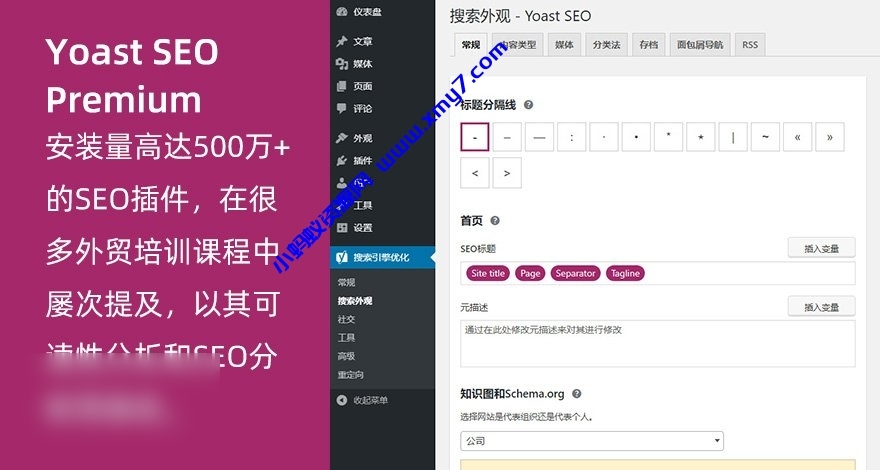Select the tilde "~" title separator

click(766, 137)
